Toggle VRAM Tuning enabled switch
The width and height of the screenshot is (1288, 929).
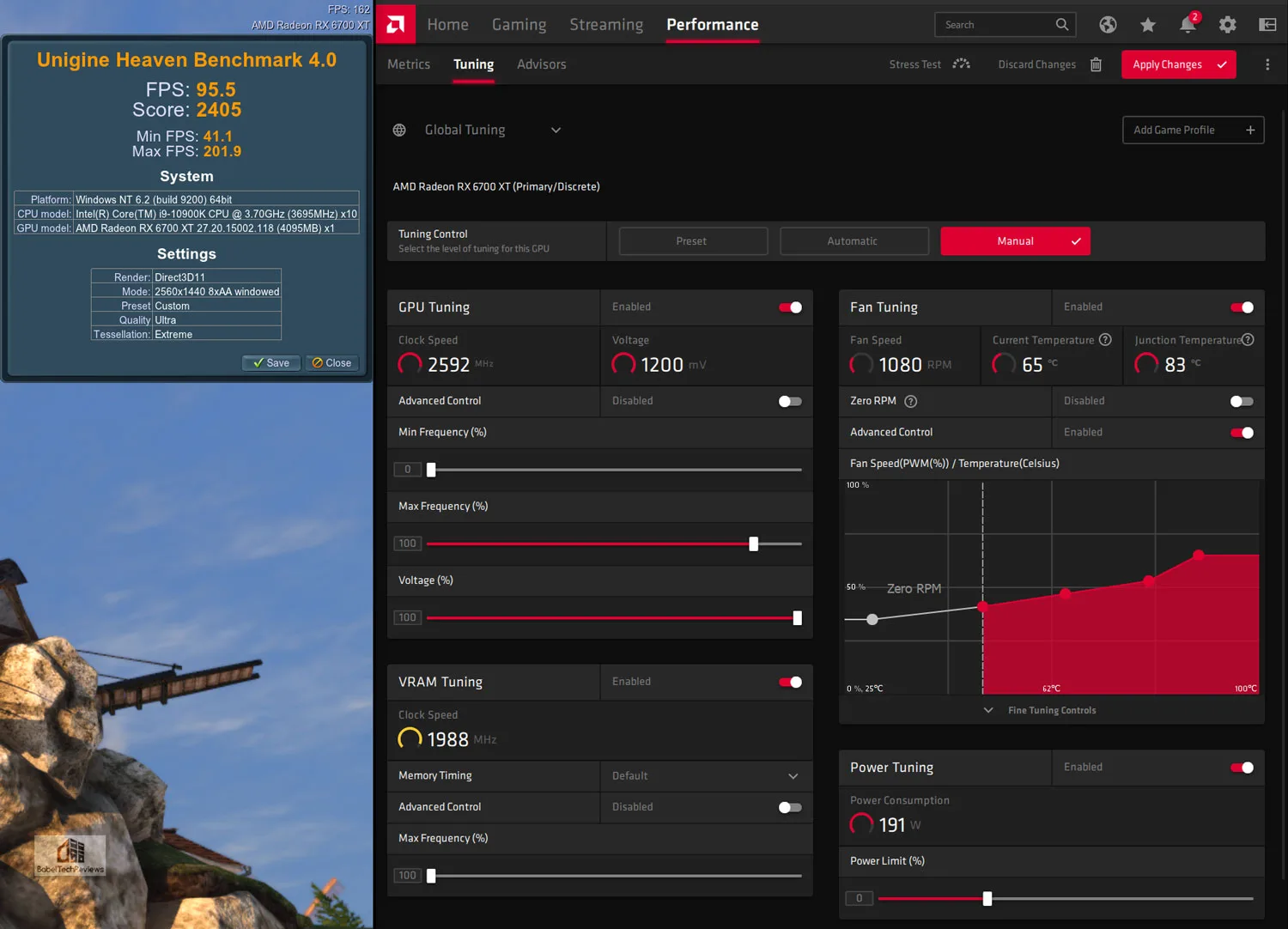(790, 682)
